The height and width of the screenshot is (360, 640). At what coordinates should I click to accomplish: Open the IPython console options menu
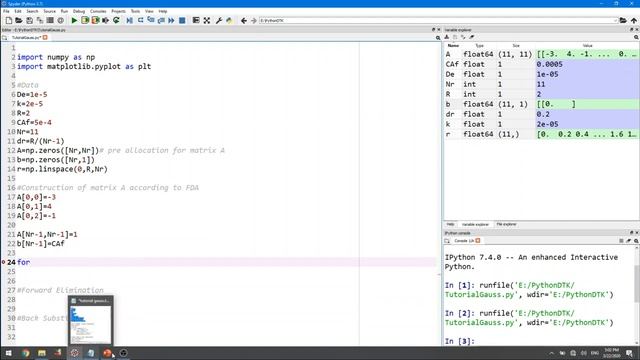[621, 241]
